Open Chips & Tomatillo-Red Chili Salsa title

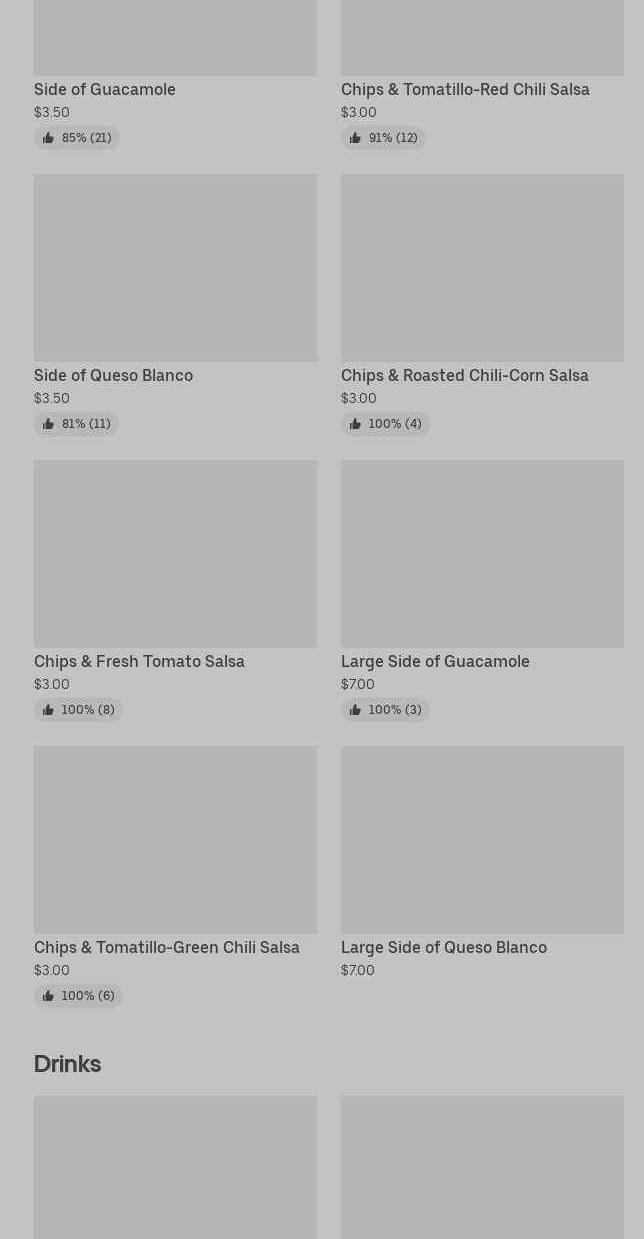pos(465,89)
